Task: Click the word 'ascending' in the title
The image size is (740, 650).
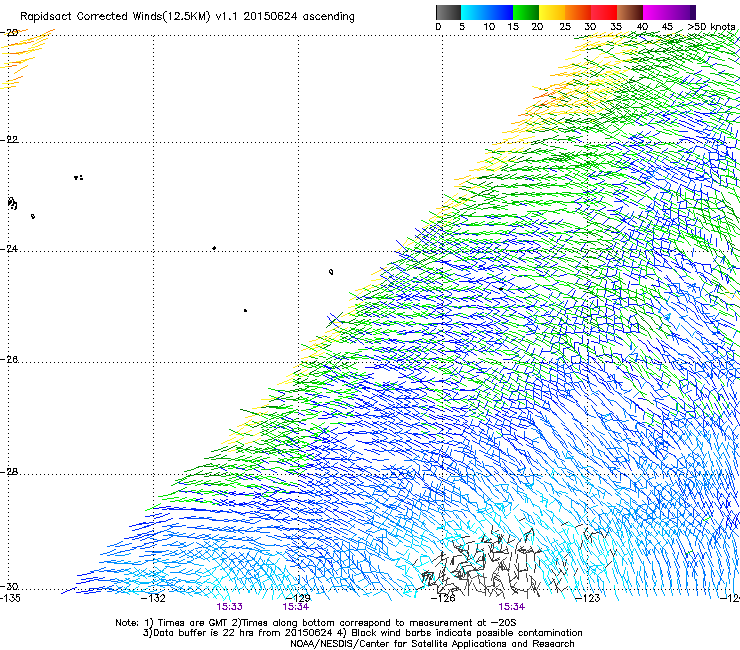Action: pos(328,17)
